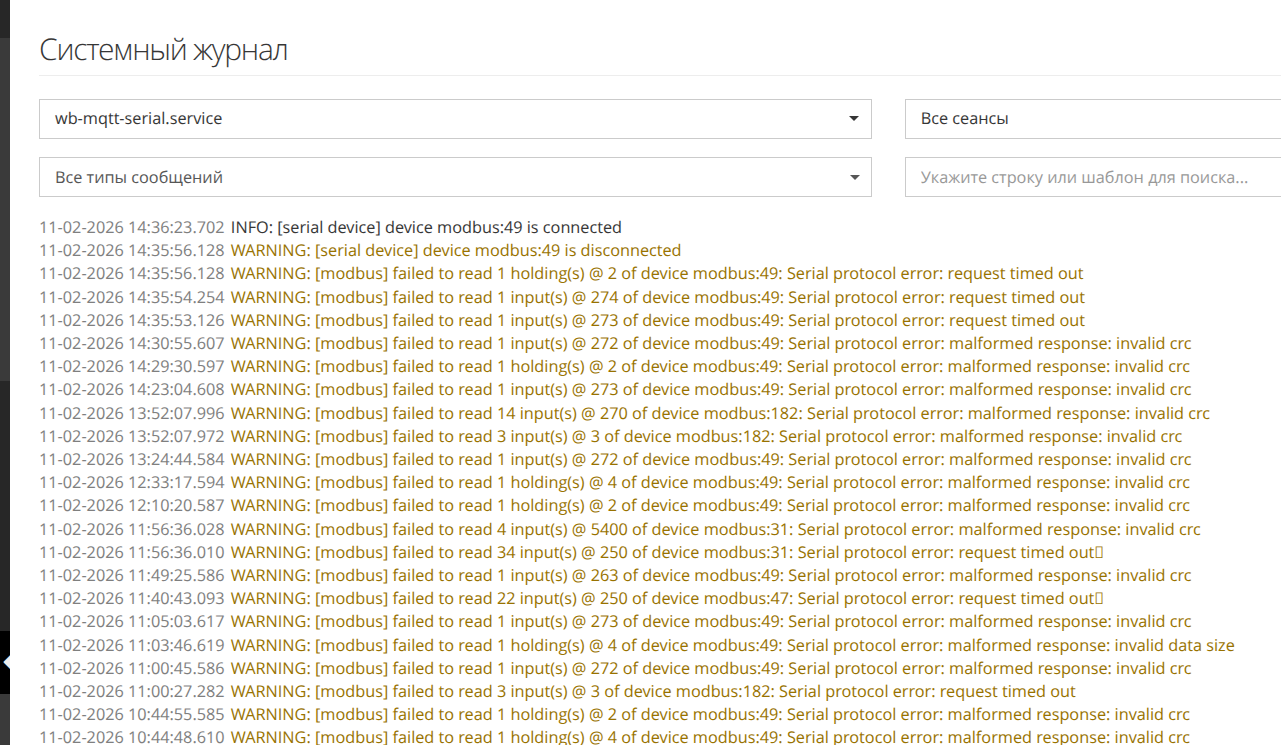Click the 'Системный журнал' page heading
Screen dimensions: 1281x745
163,50
